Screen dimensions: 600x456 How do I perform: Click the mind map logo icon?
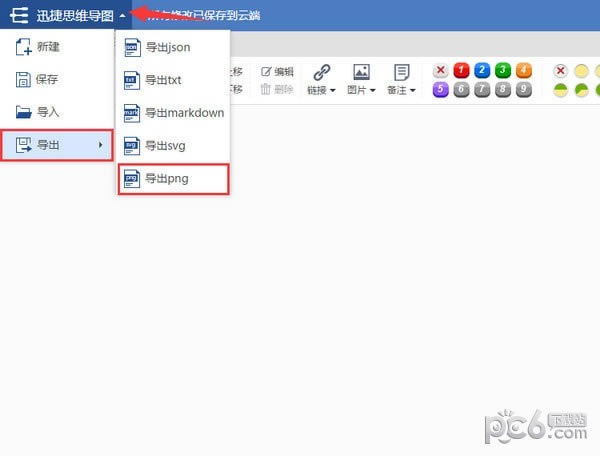click(x=19, y=15)
